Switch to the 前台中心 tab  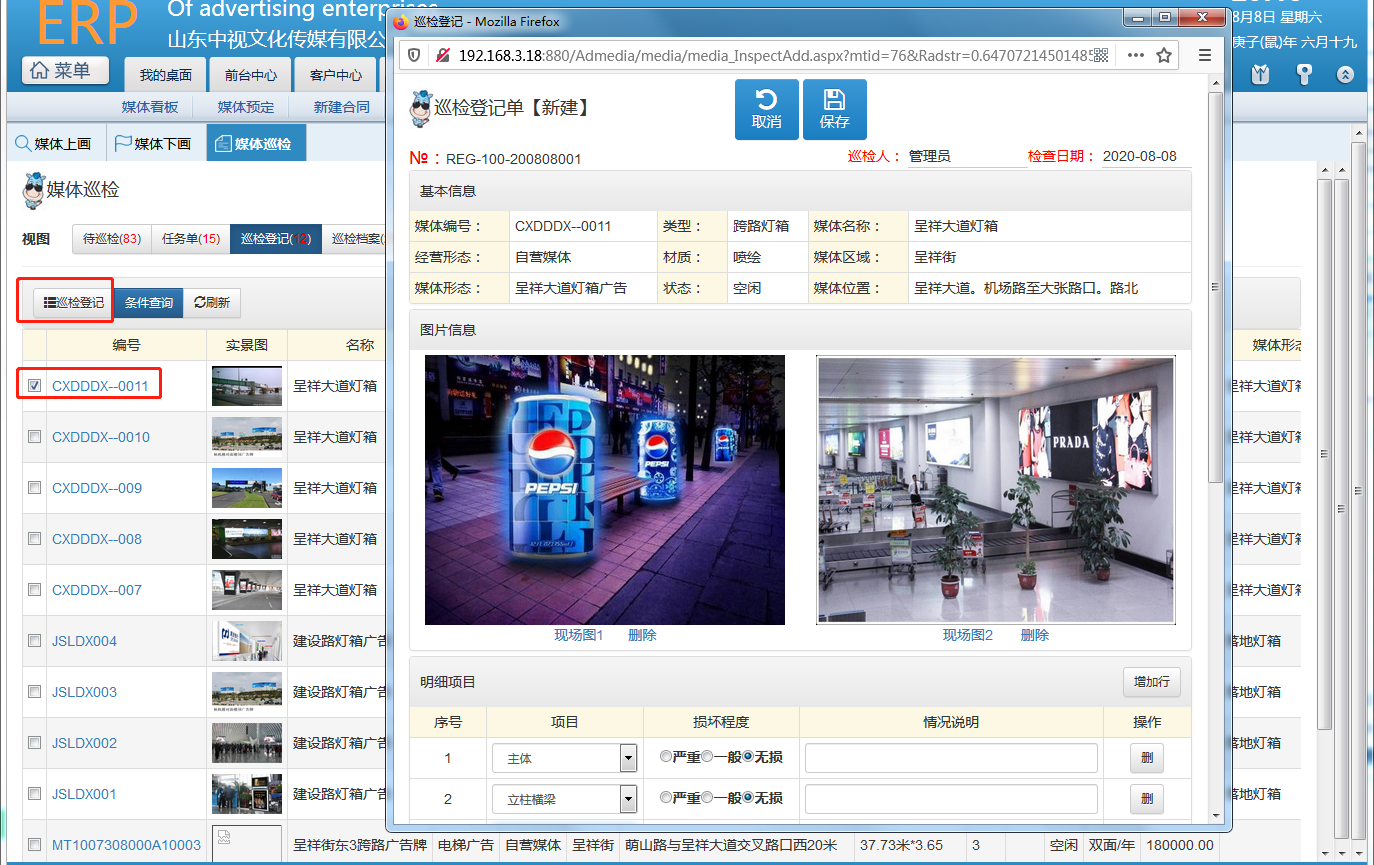tap(251, 75)
